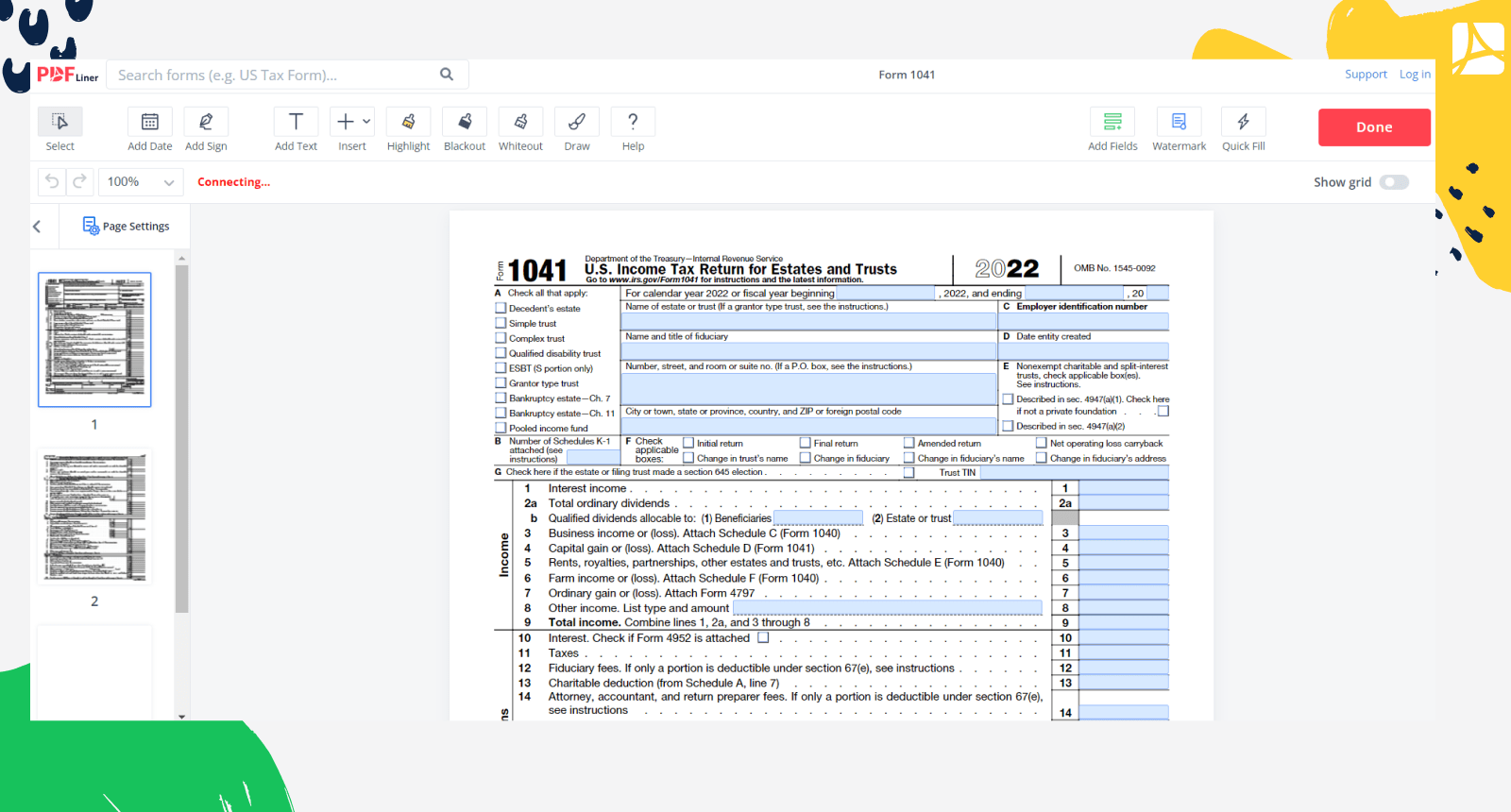Activate the Whiteout tool
The height and width of the screenshot is (812, 1511).
(x=520, y=123)
